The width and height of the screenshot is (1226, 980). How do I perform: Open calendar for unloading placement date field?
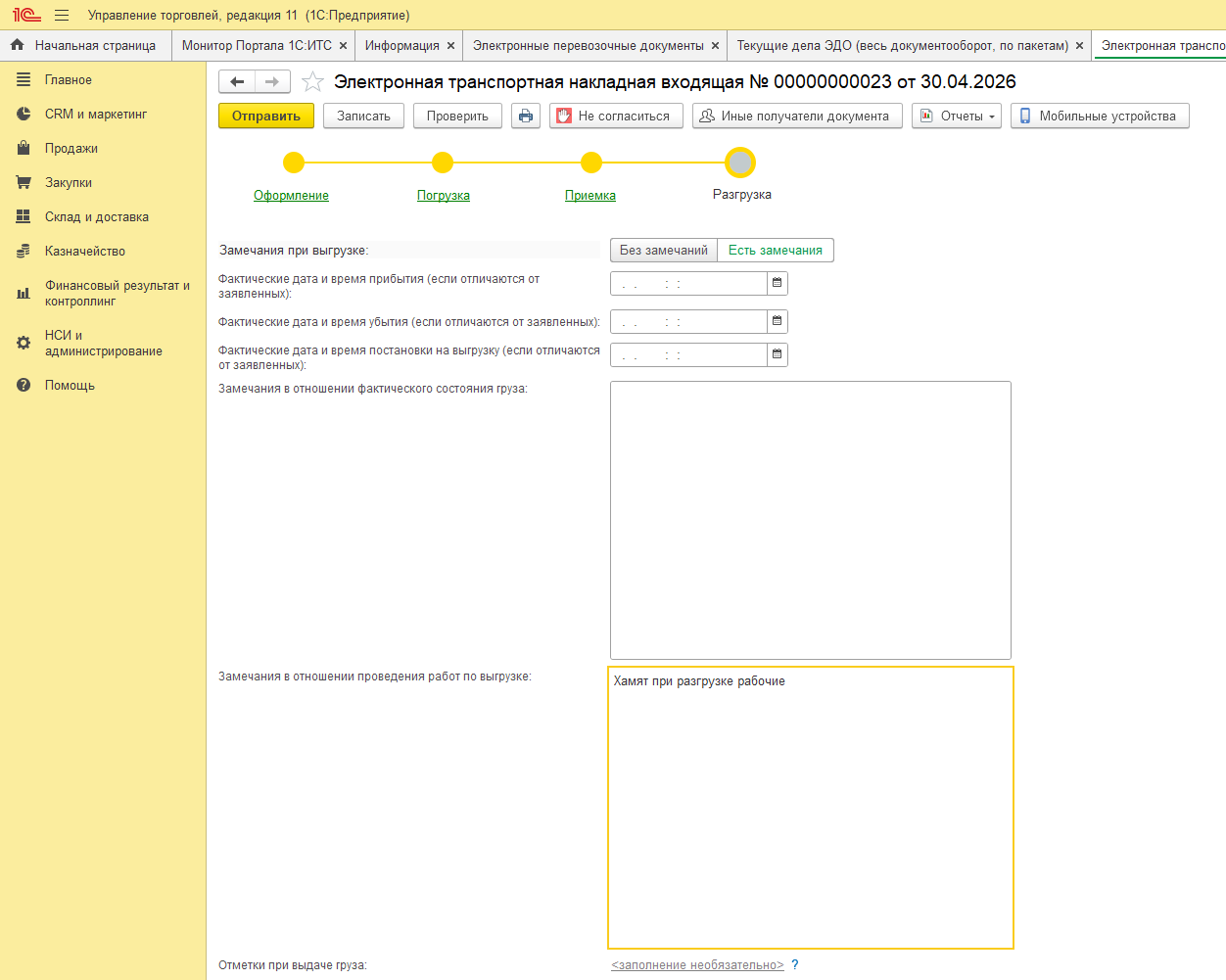coord(777,354)
